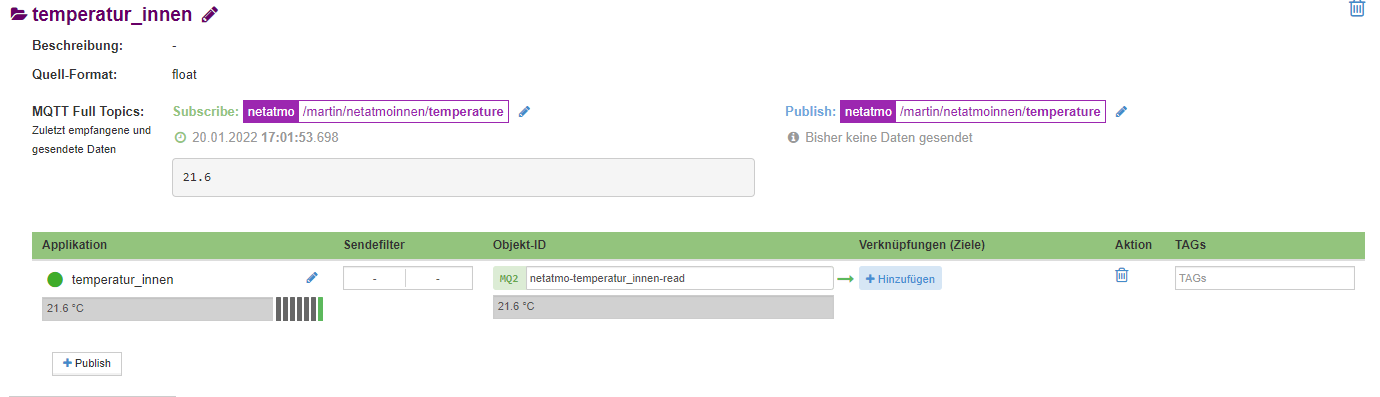This screenshot has height=397, width=1380.
Task: Click the received payload box showing 21.6
Action: 463,177
